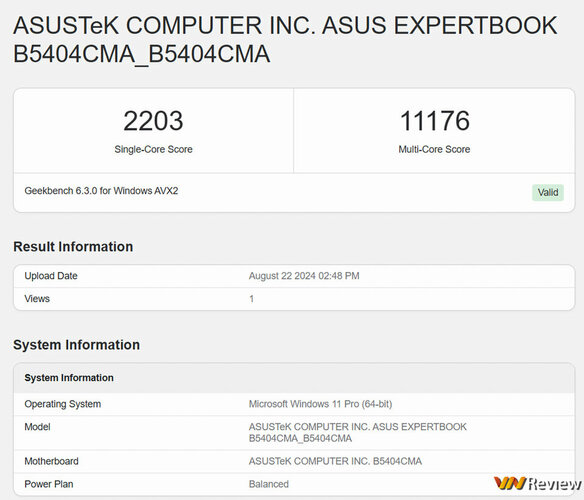Click the Multi-Core Score label
The width and height of the screenshot is (584, 500).
click(x=434, y=149)
